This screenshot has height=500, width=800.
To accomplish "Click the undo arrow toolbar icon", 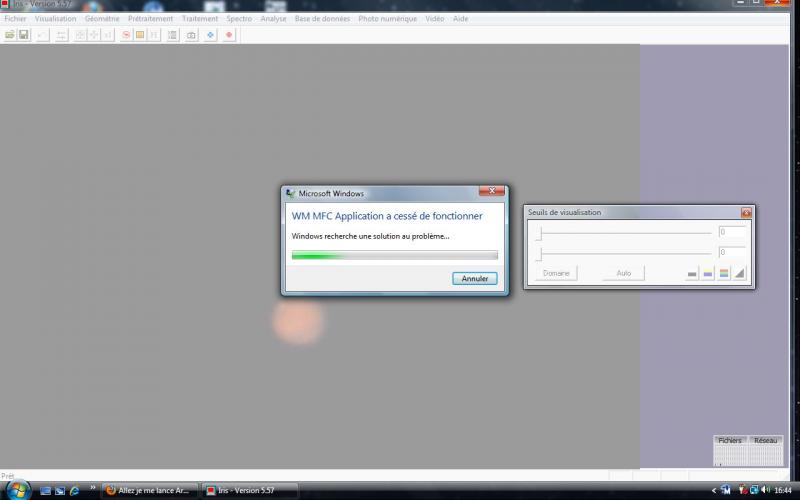I will (43, 35).
